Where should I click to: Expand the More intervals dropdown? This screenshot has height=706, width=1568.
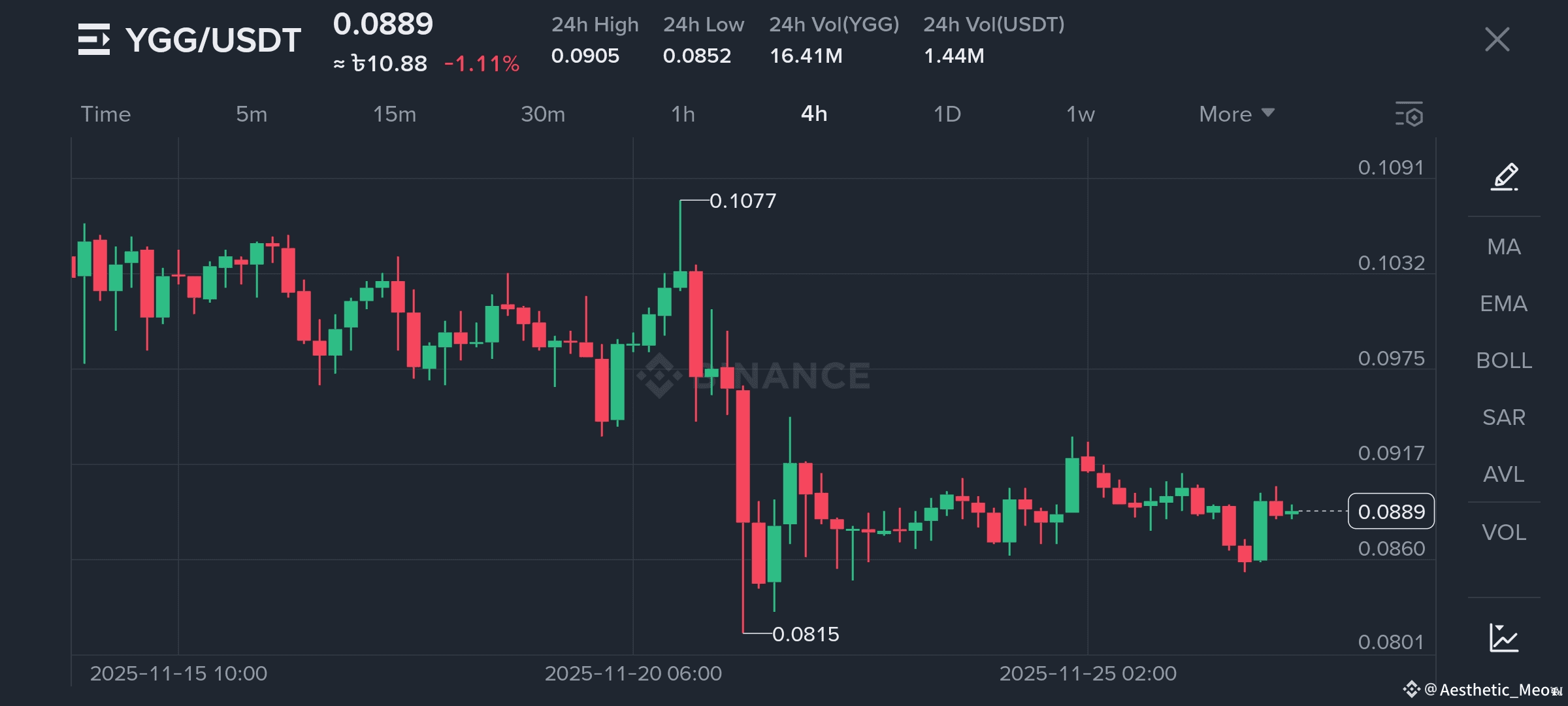[x=1236, y=114]
